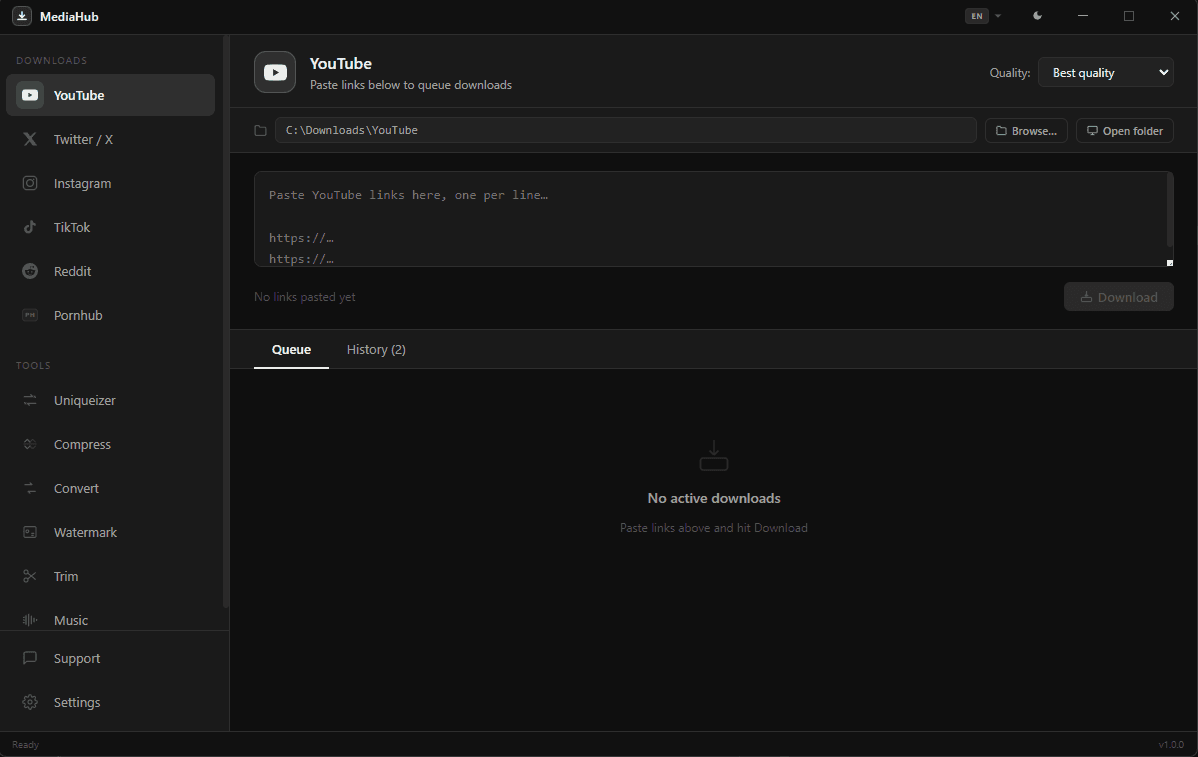Select the Trim scissors icon
The image size is (1198, 757).
[30, 576]
